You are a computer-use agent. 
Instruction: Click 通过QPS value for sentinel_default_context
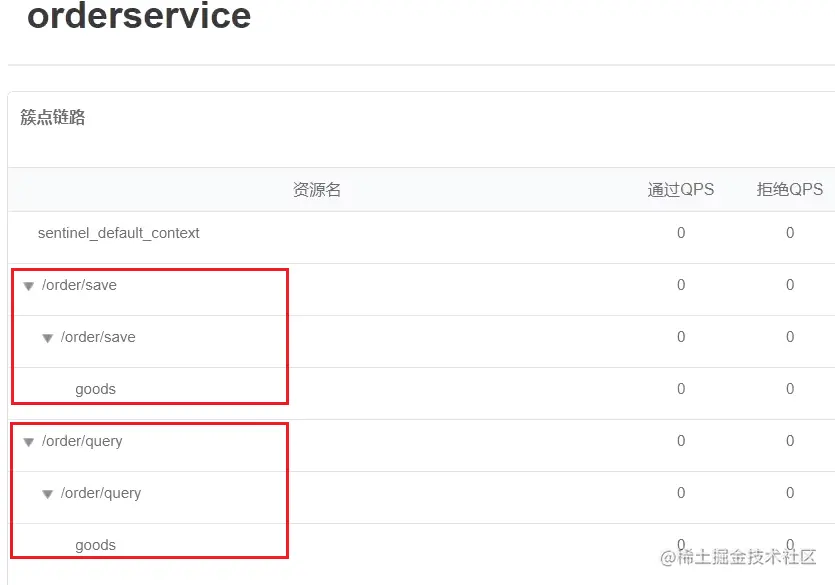(x=681, y=233)
